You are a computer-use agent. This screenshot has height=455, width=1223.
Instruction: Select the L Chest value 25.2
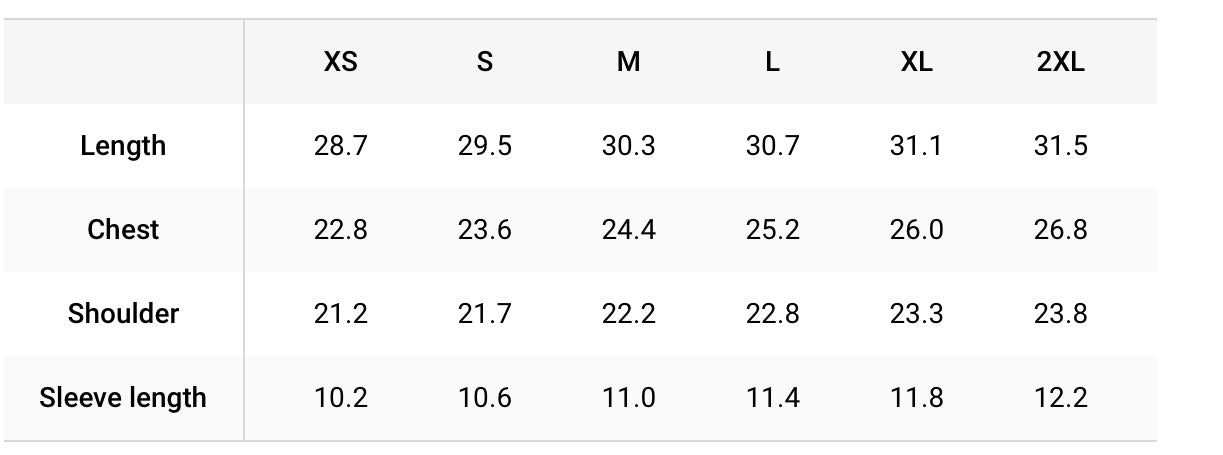point(772,230)
